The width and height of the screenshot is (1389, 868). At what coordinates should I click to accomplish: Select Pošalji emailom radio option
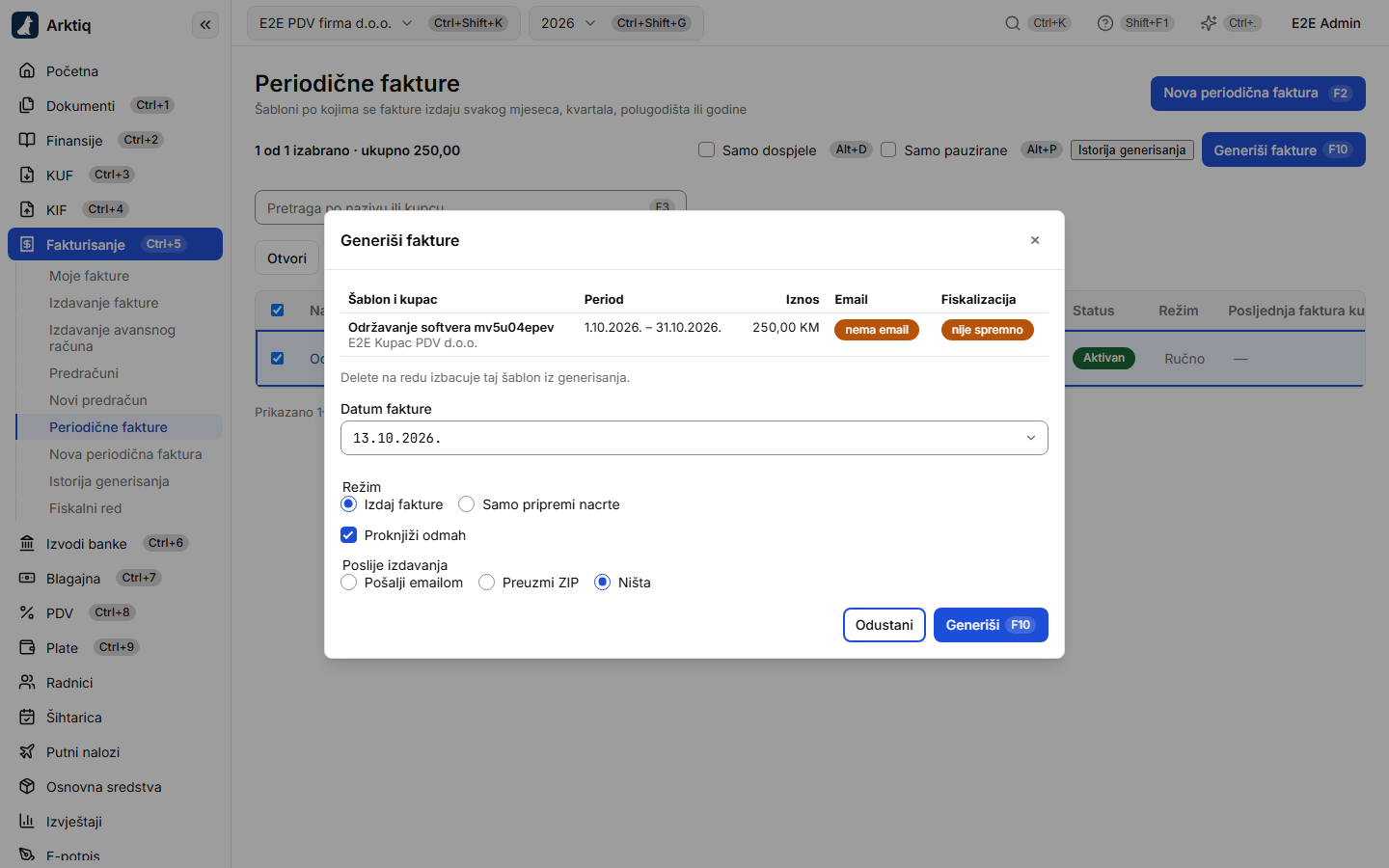click(349, 583)
